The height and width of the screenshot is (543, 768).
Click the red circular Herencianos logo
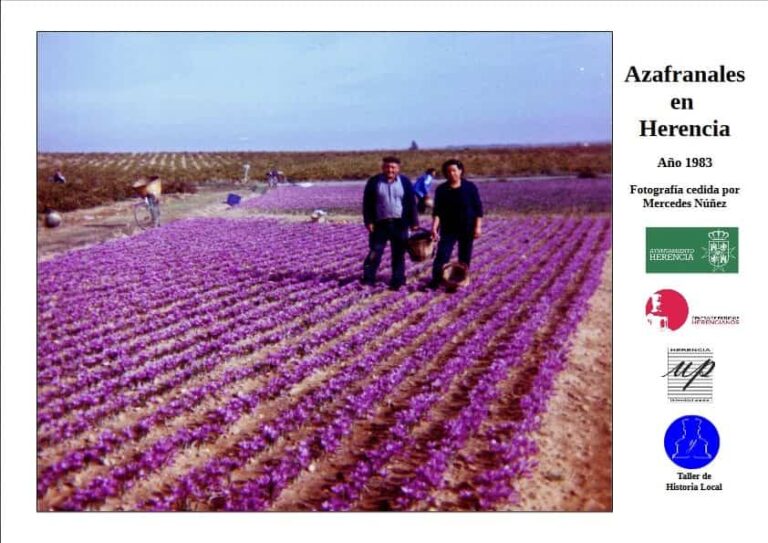667,310
